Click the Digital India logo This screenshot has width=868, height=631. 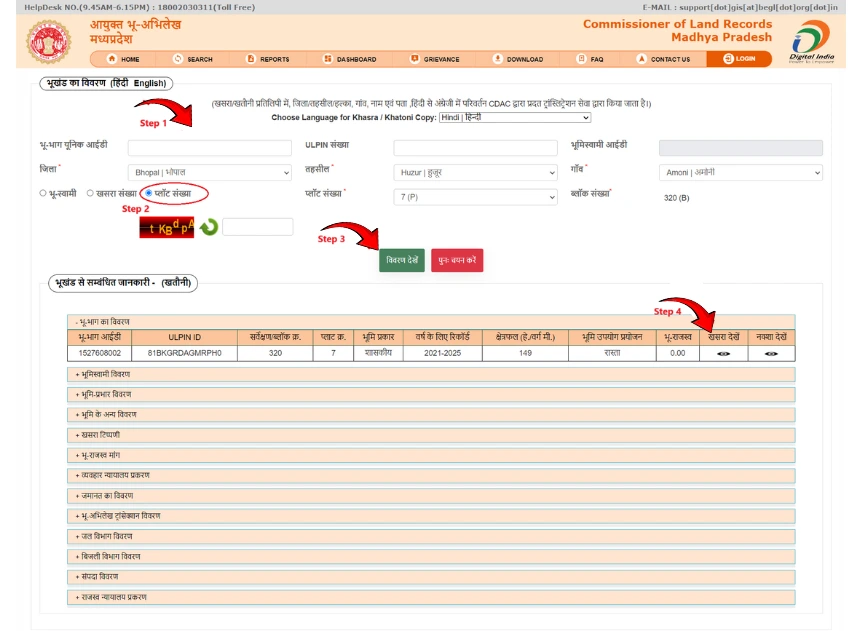point(812,42)
